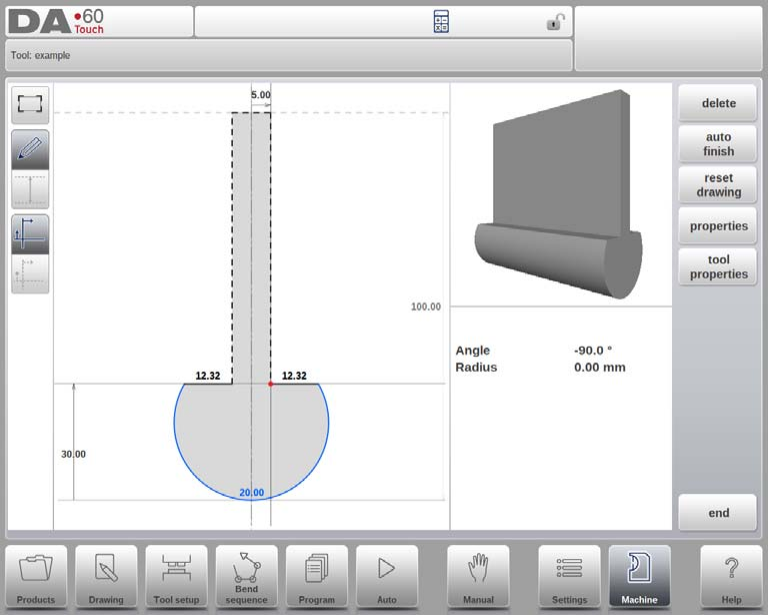Select the 30.00 height dimension

pos(73,454)
